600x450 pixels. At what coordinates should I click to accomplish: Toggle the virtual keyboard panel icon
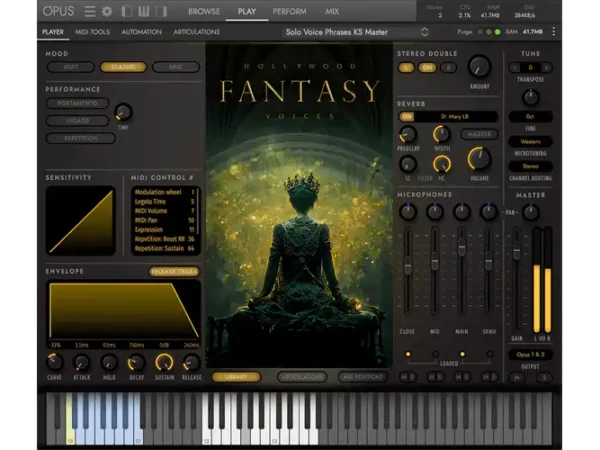pyautogui.click(x=144, y=11)
